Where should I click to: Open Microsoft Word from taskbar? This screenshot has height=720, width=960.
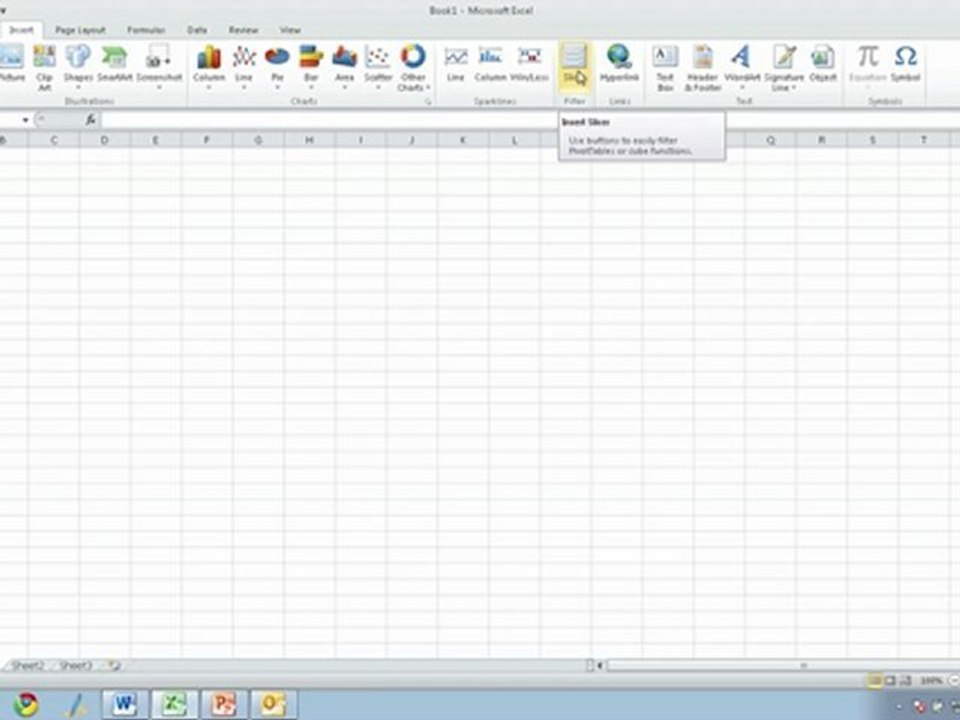[x=124, y=704]
